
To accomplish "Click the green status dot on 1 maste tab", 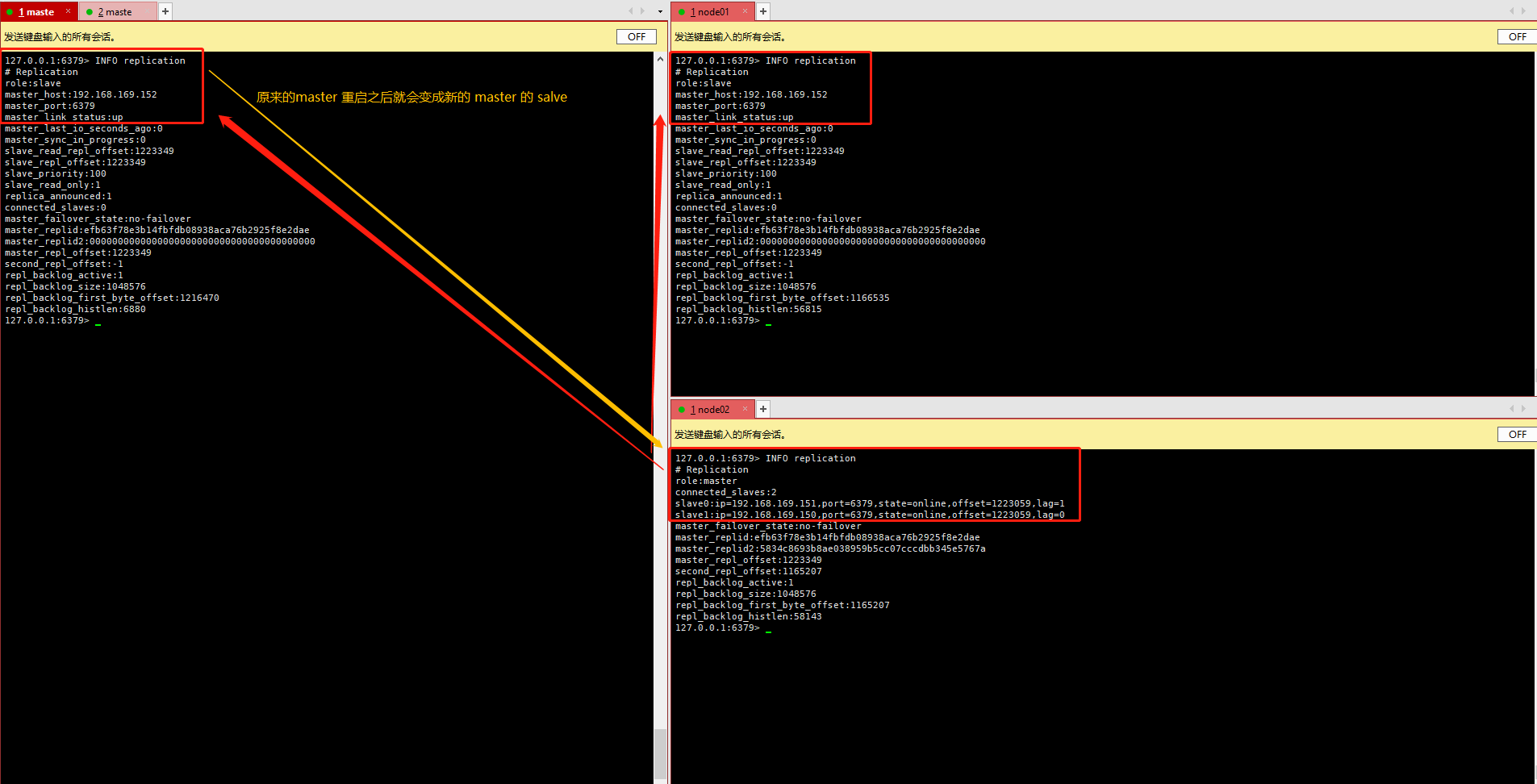I will pos(10,12).
